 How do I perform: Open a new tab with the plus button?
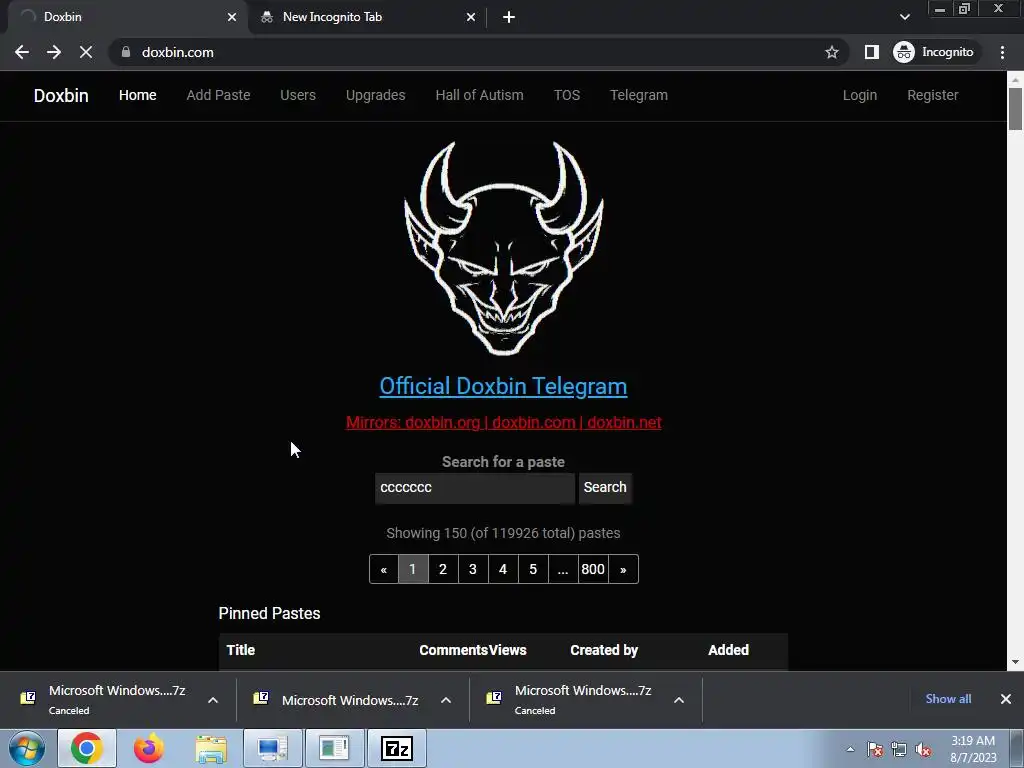(509, 17)
